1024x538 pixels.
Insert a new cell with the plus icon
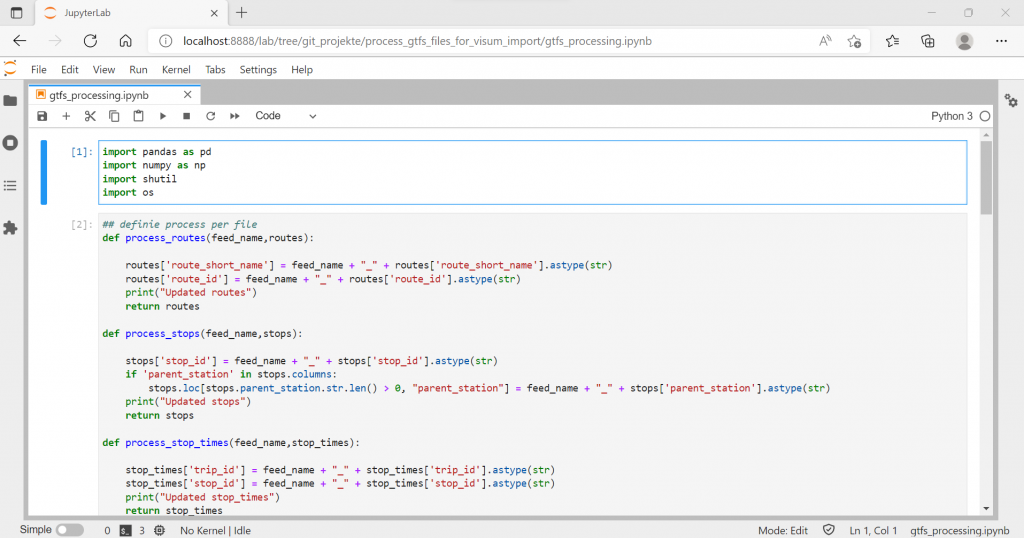(x=66, y=116)
